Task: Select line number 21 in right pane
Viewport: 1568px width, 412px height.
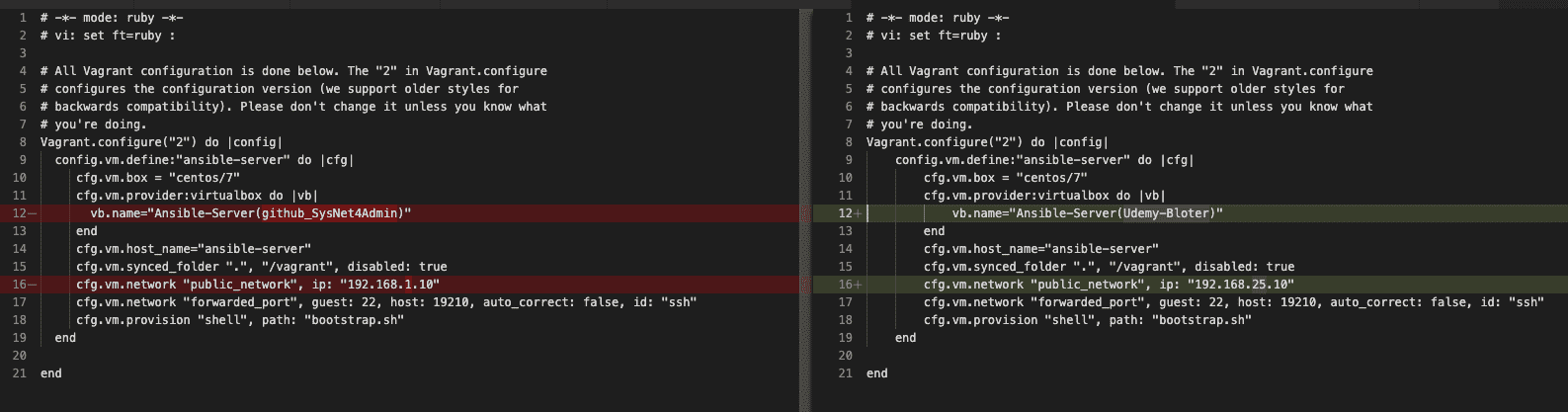Action: (845, 373)
